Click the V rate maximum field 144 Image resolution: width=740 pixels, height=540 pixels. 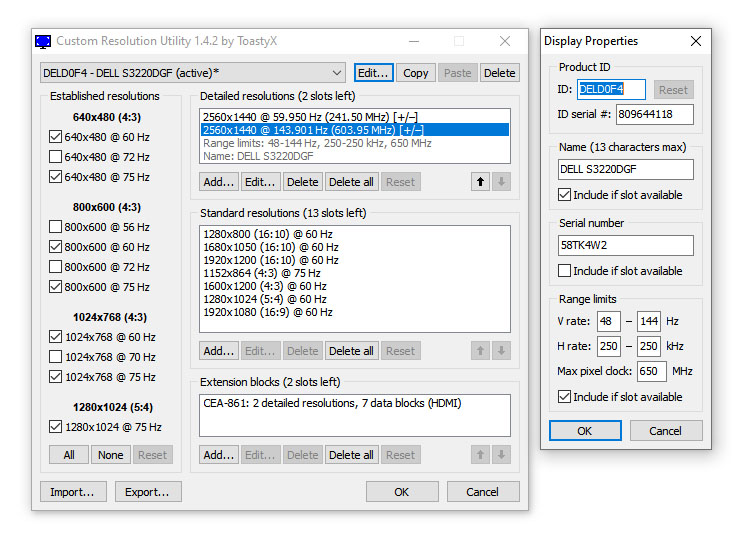(648, 321)
